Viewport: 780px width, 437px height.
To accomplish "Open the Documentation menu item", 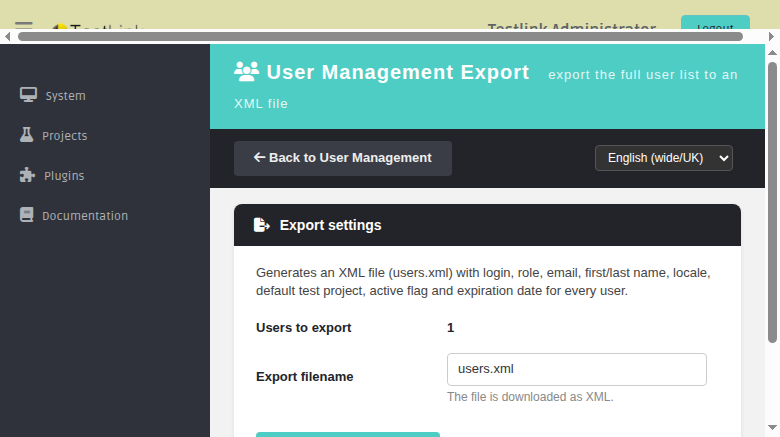I will coord(74,216).
